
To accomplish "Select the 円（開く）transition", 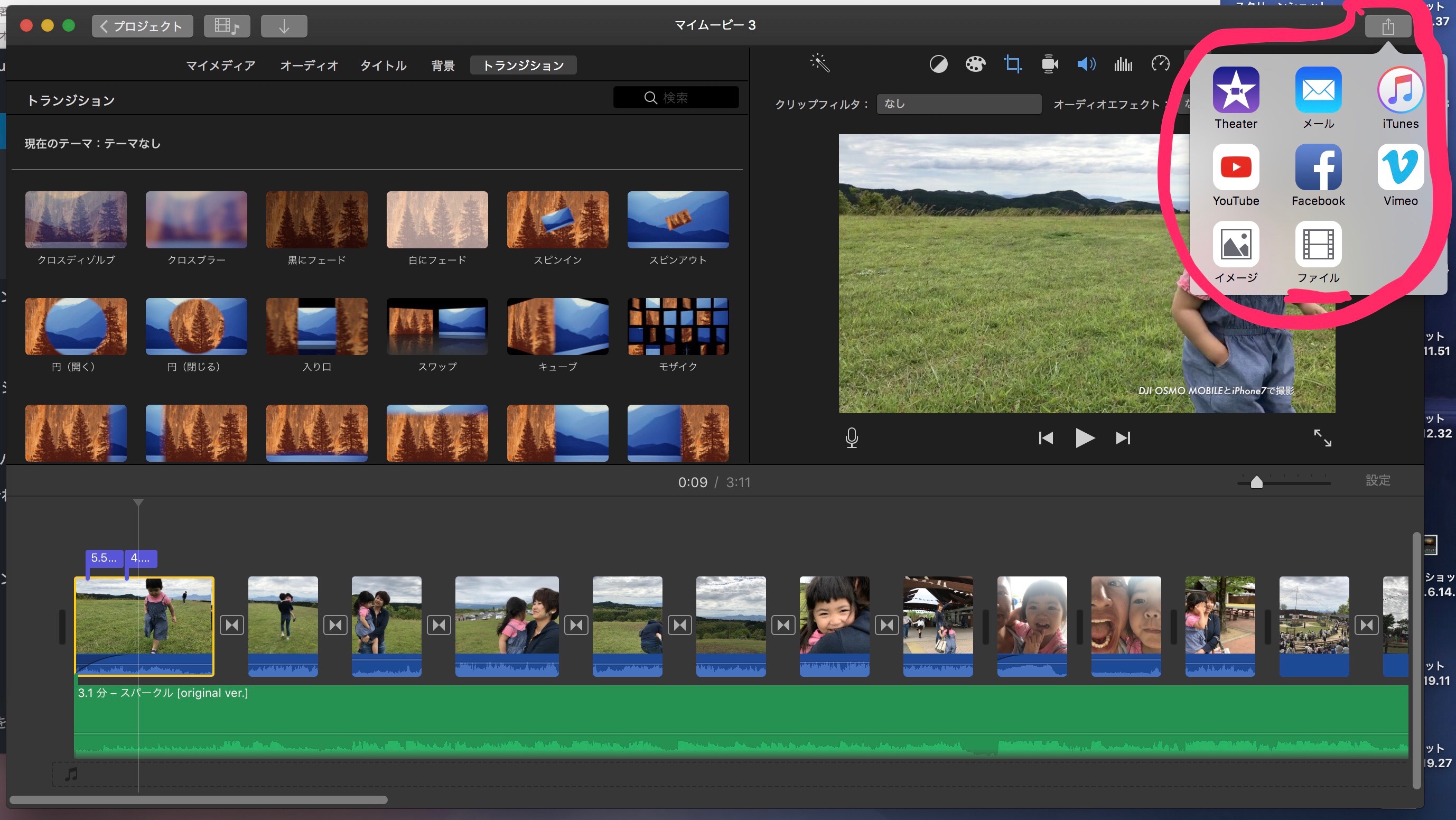I will click(76, 327).
